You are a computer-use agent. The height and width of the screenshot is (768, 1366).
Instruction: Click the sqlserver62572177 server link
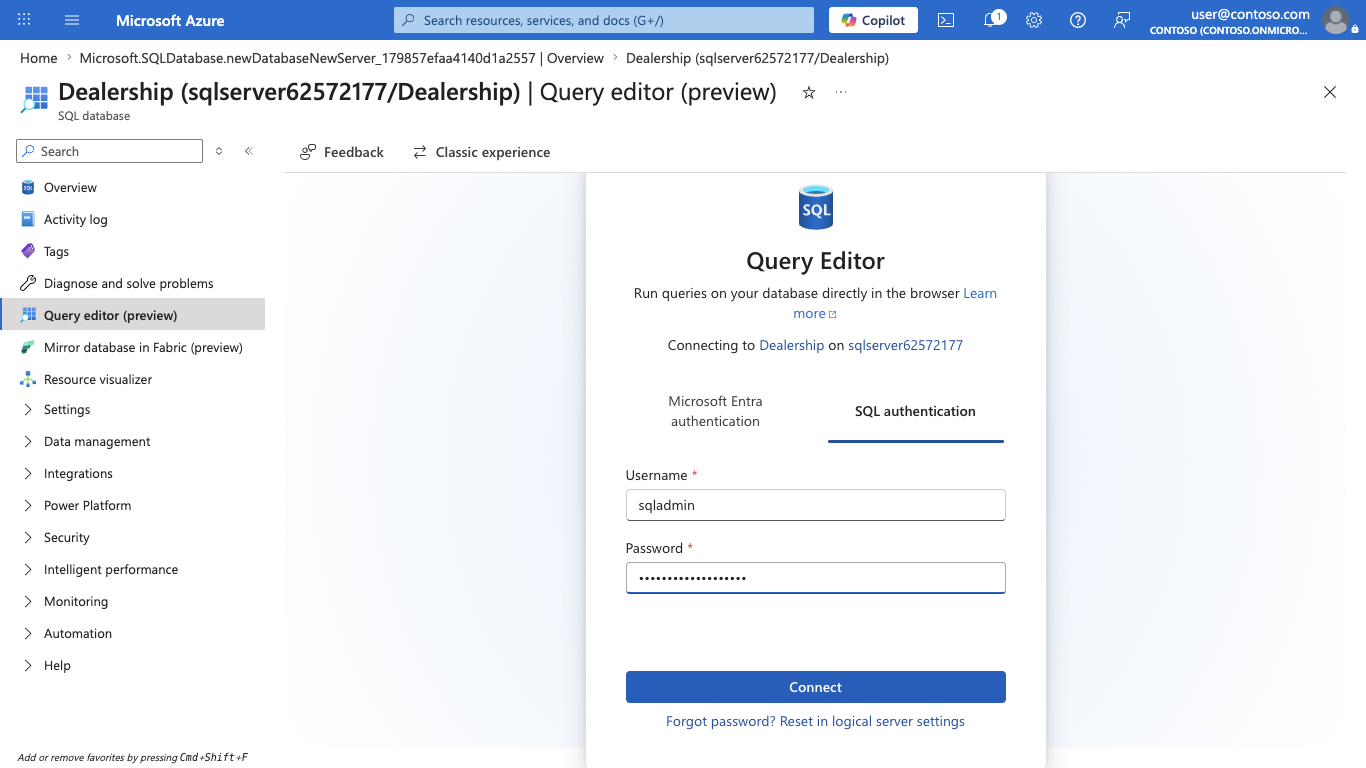pyautogui.click(x=905, y=345)
